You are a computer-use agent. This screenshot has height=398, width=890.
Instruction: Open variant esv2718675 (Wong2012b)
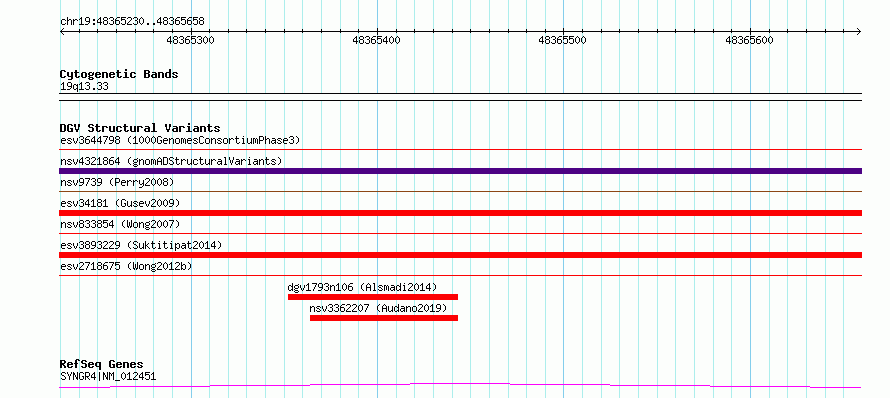click(x=125, y=266)
